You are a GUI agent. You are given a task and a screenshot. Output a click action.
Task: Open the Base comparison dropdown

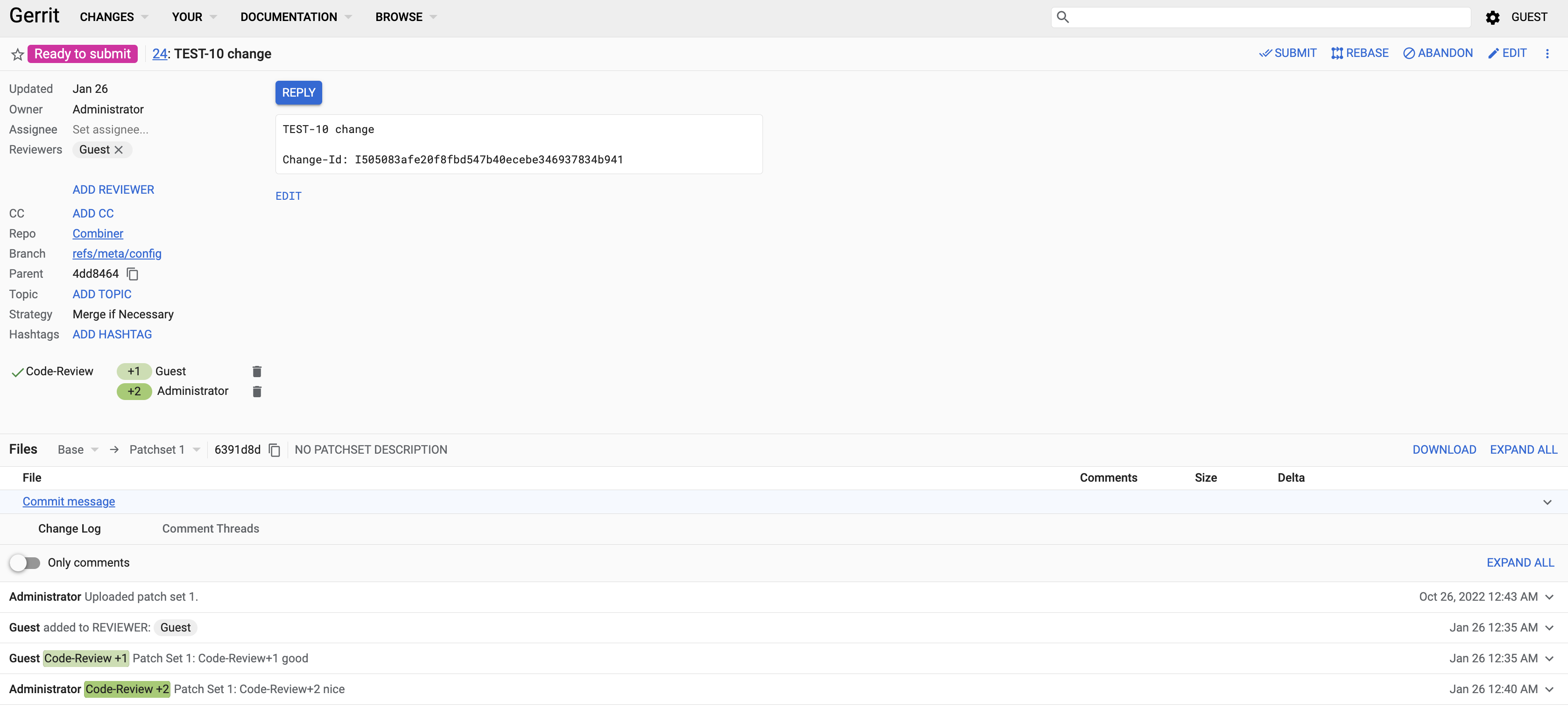77,449
